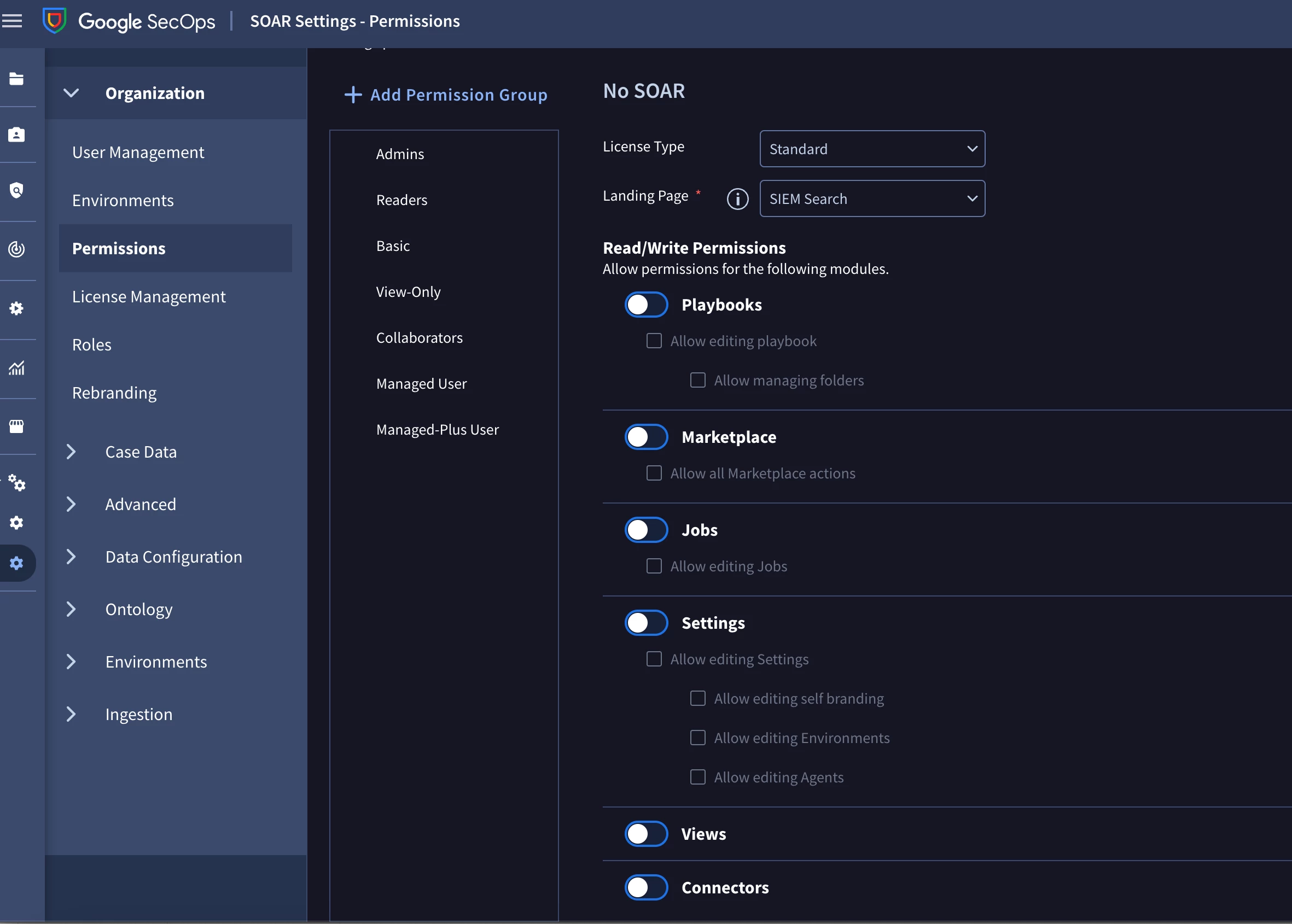Click the plus icon for adding group
This screenshot has width=1292, height=924.
point(353,95)
